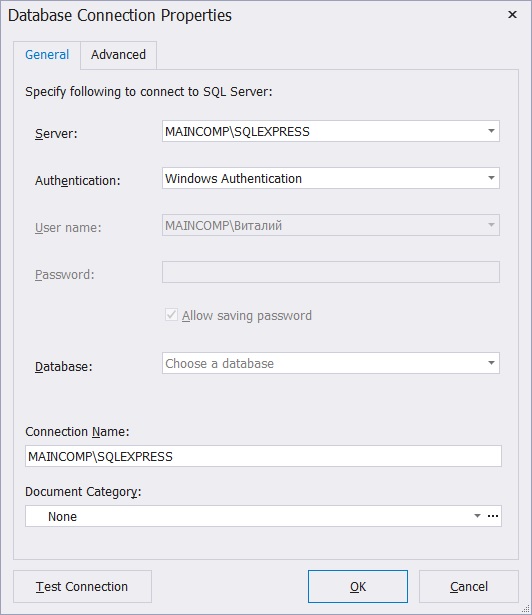
Task: Click the Test Connection button
Action: 82,586
